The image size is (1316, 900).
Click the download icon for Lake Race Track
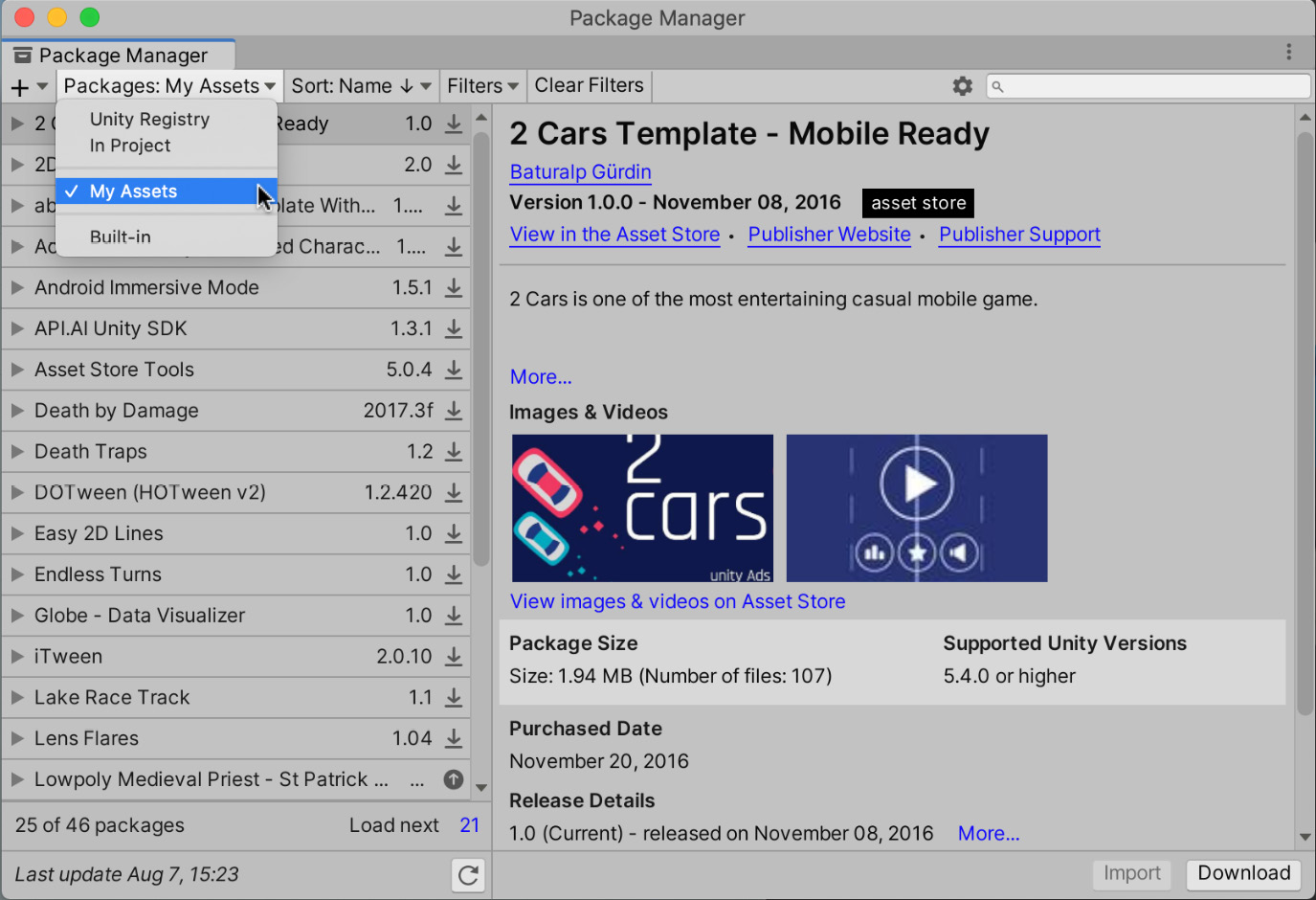click(454, 698)
